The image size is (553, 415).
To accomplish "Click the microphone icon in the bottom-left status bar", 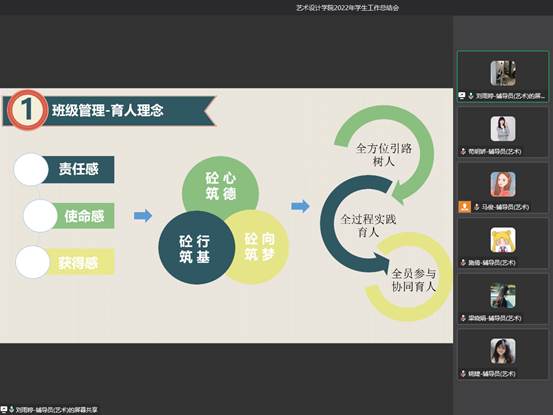I will 11,409.
